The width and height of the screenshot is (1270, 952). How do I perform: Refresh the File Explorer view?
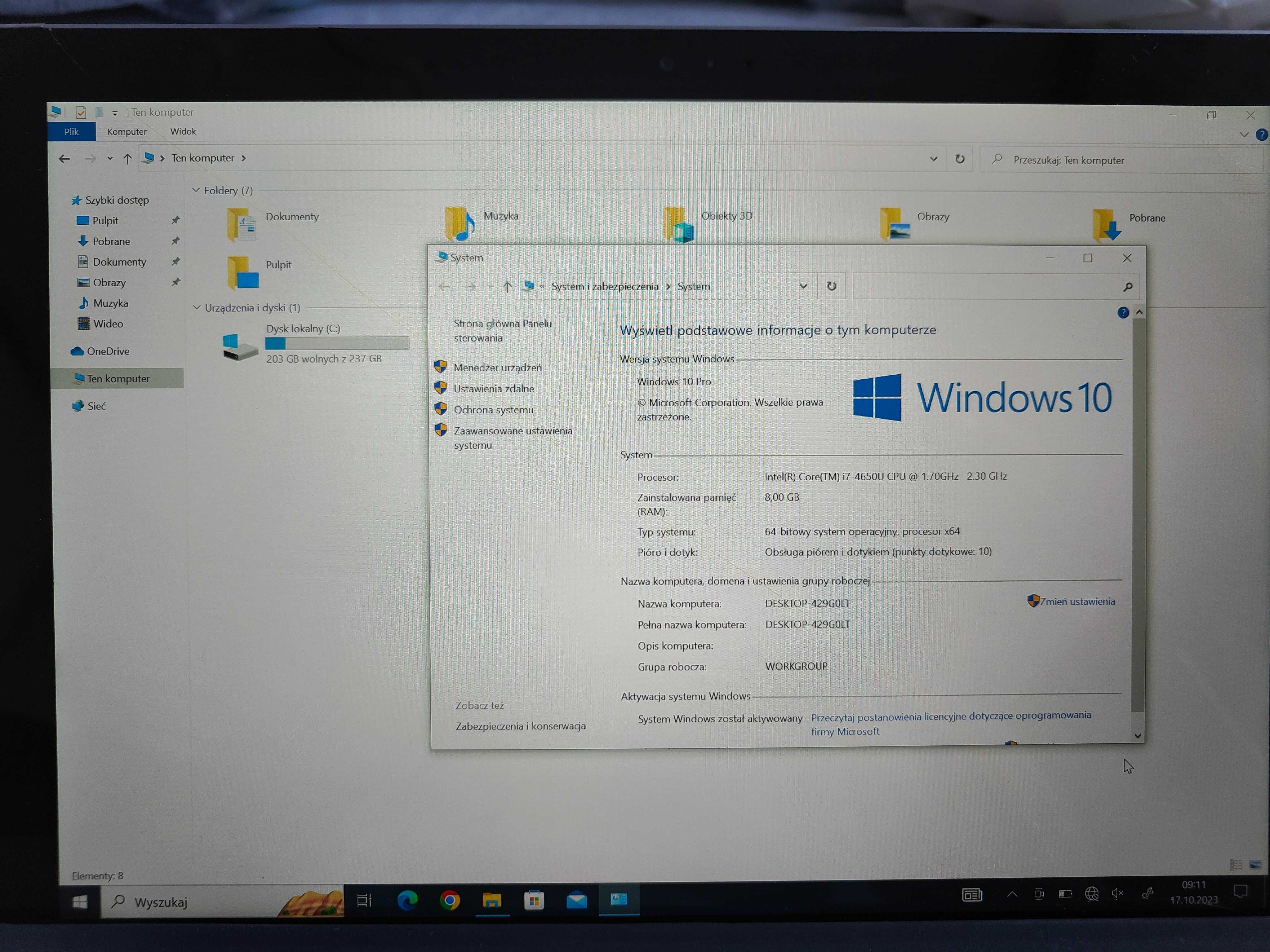coord(959,159)
